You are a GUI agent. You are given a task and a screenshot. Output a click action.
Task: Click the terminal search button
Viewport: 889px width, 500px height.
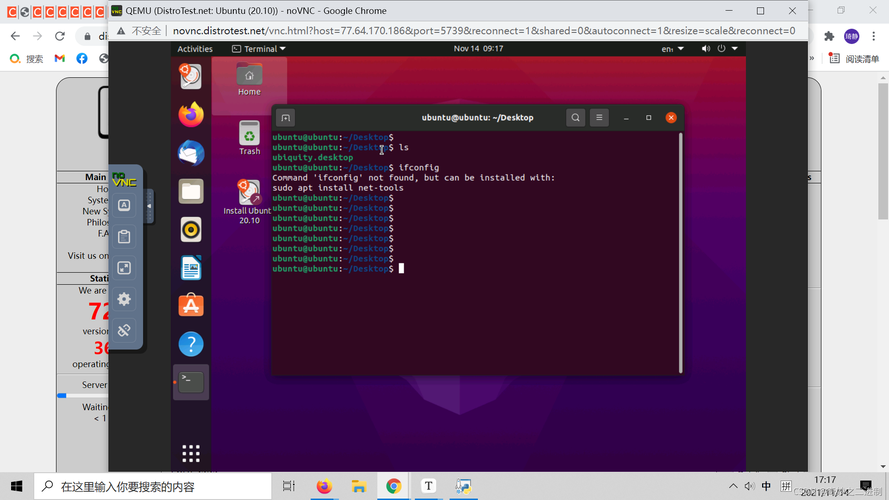(x=576, y=118)
